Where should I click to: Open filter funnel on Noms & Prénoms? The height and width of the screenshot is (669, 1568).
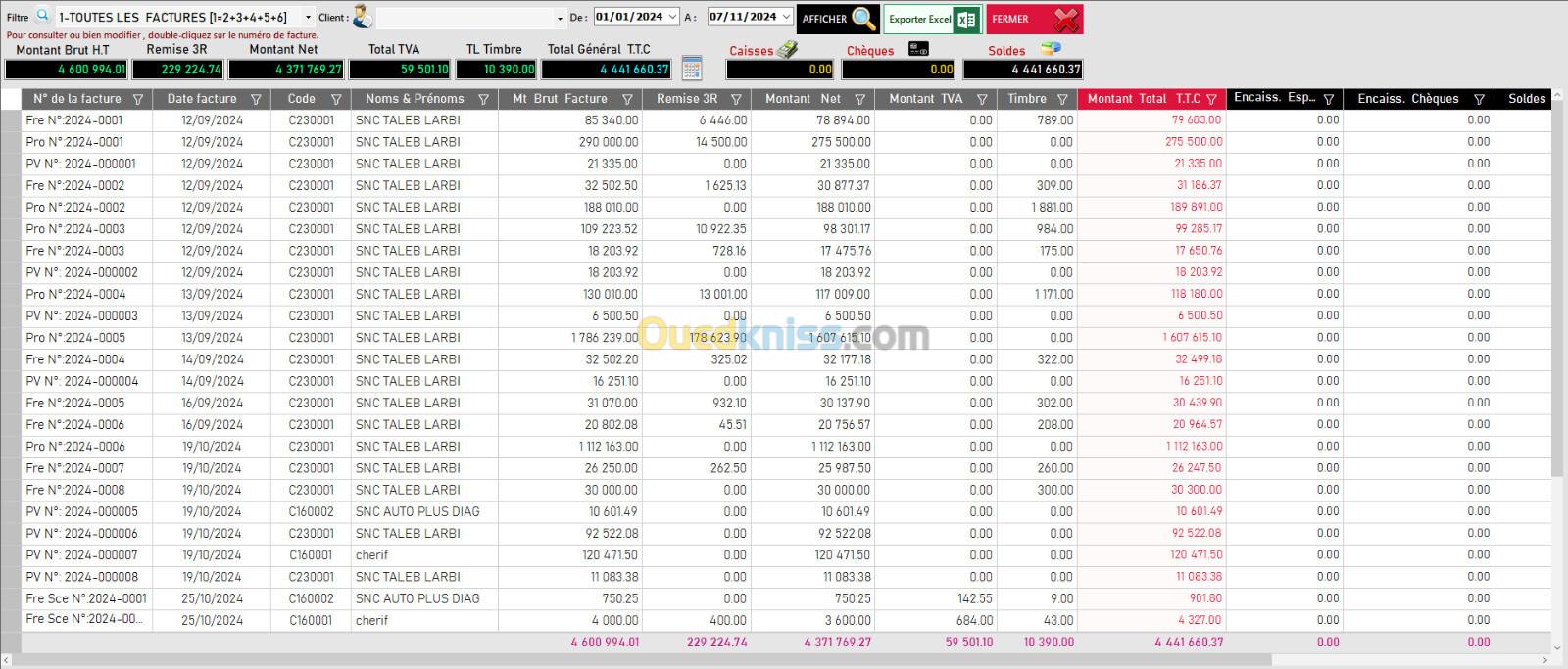(x=483, y=99)
